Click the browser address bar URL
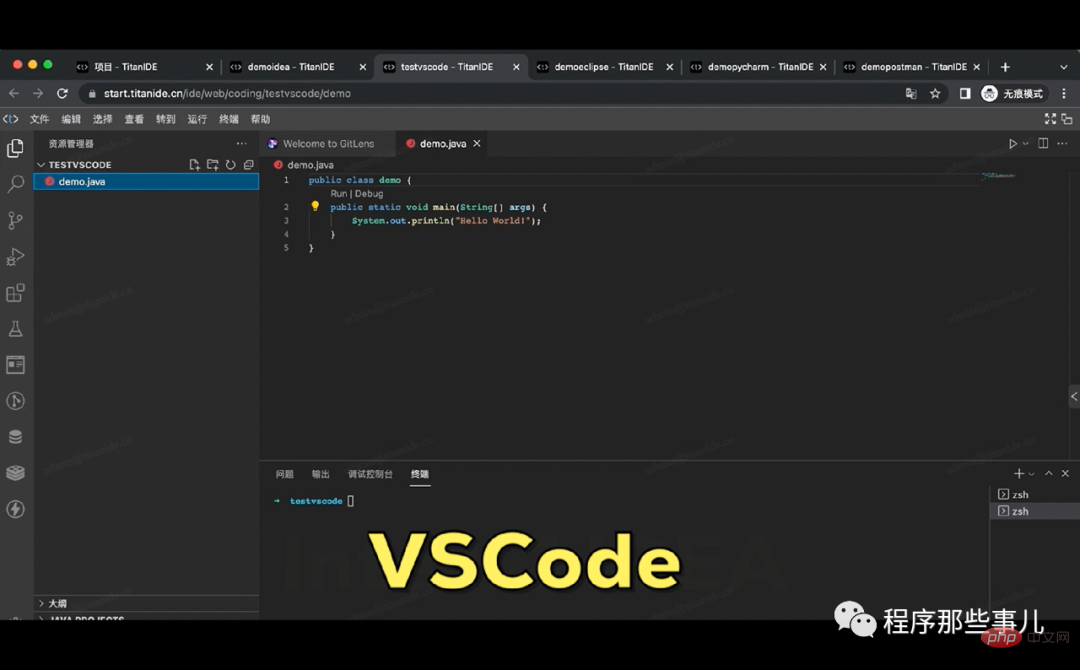The image size is (1080, 670). 227,94
